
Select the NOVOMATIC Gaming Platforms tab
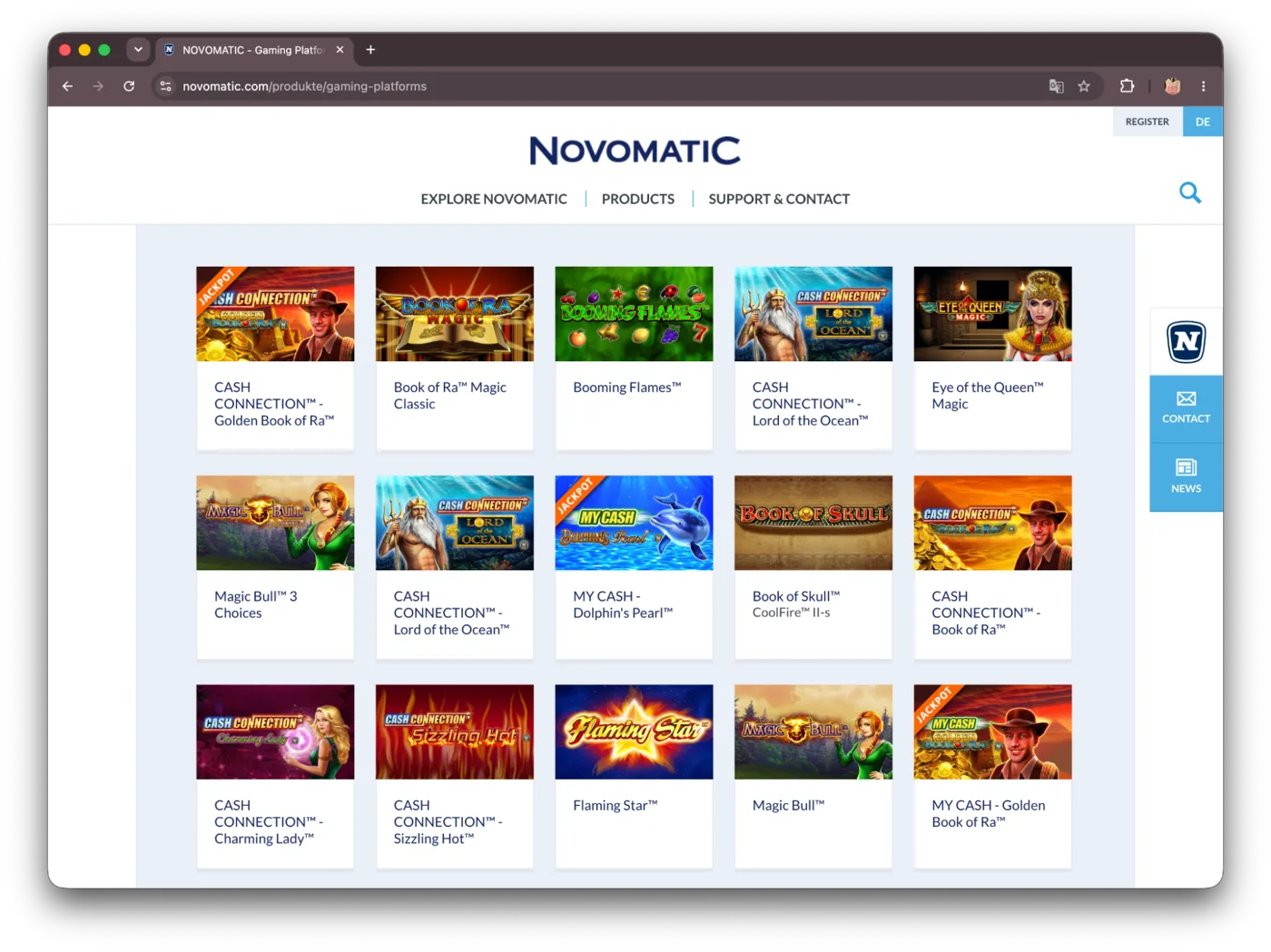[254, 50]
